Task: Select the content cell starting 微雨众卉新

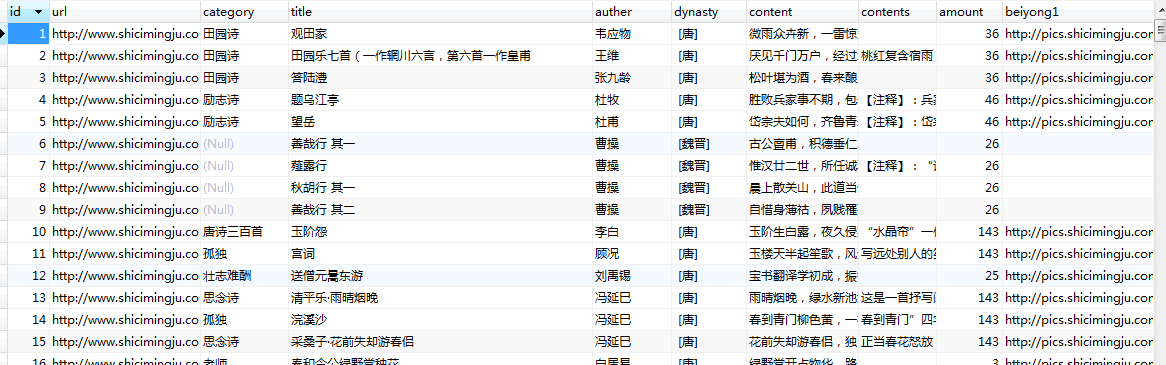Action: click(x=802, y=33)
